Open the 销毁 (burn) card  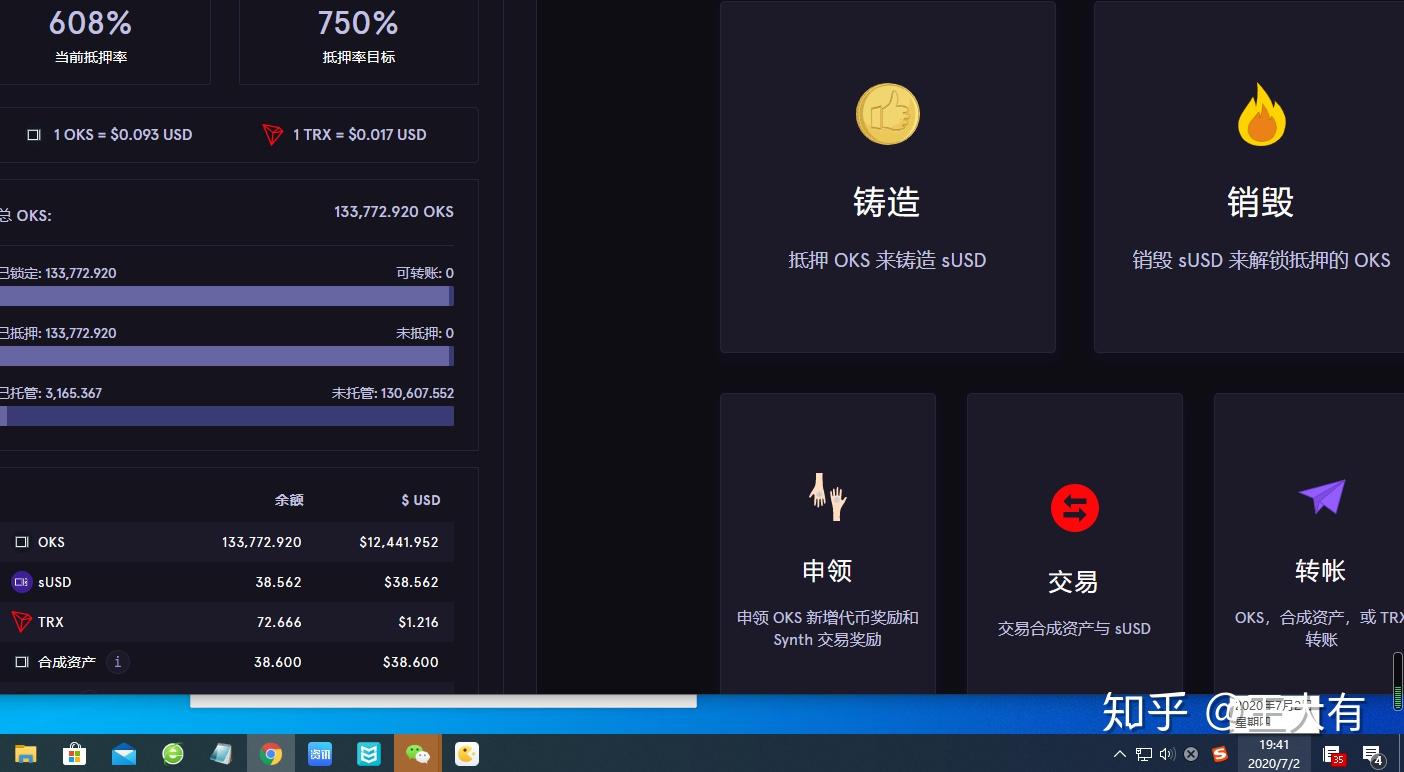tap(1249, 177)
